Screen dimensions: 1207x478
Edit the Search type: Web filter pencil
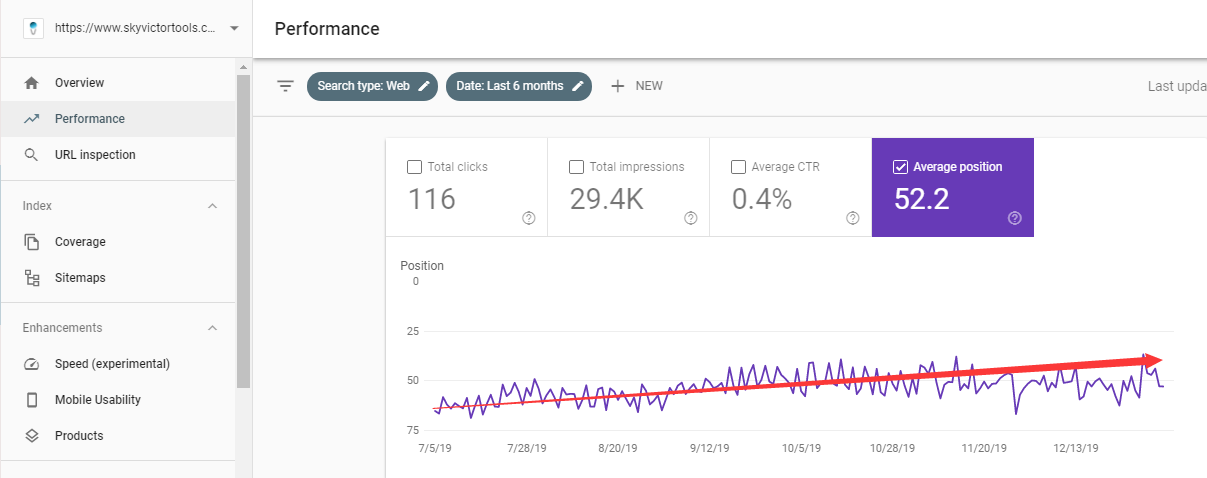coord(424,86)
